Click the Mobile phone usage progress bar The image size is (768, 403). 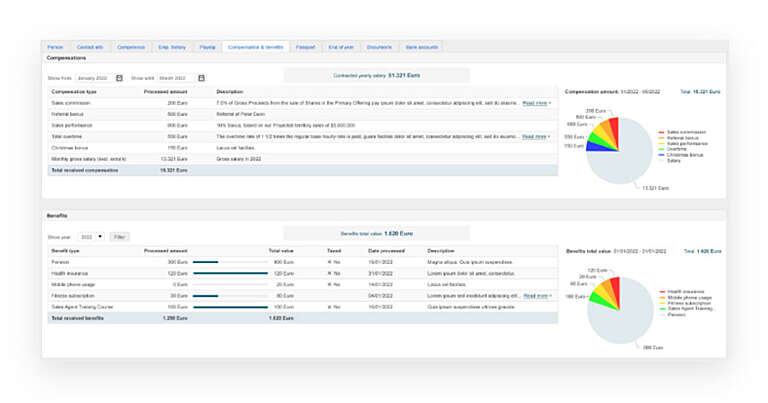click(230, 284)
